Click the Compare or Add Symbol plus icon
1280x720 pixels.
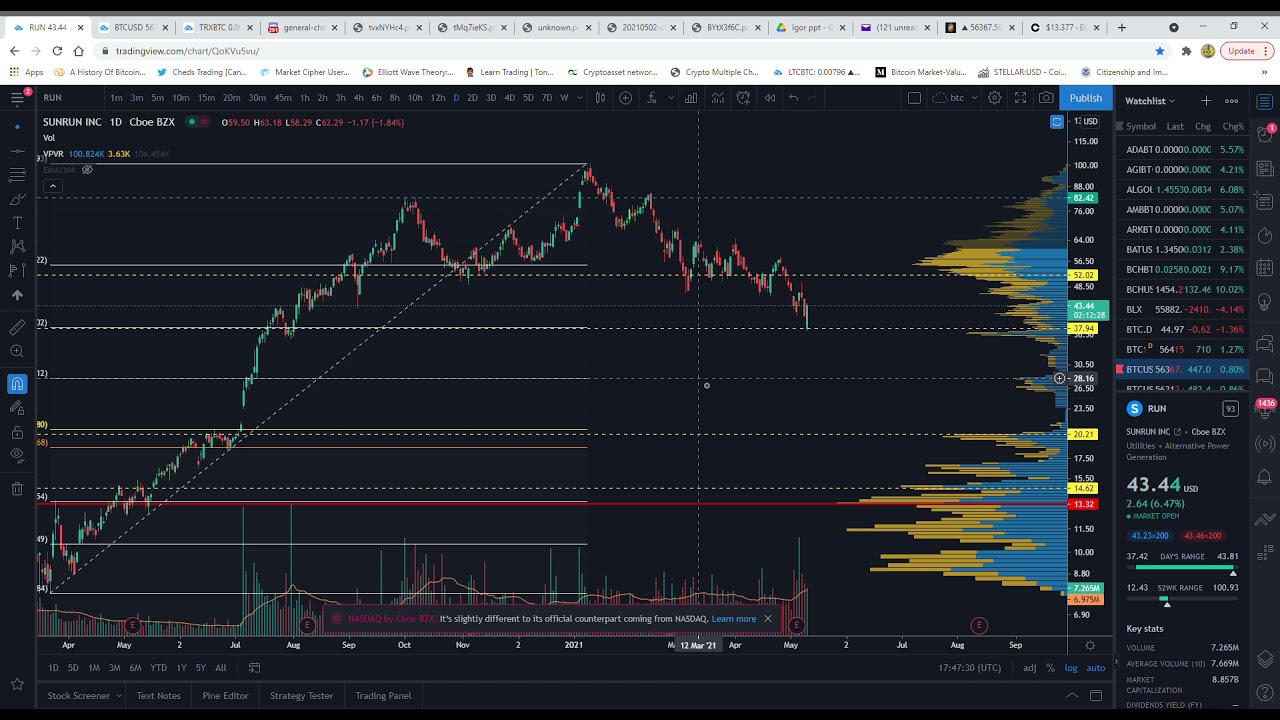626,98
